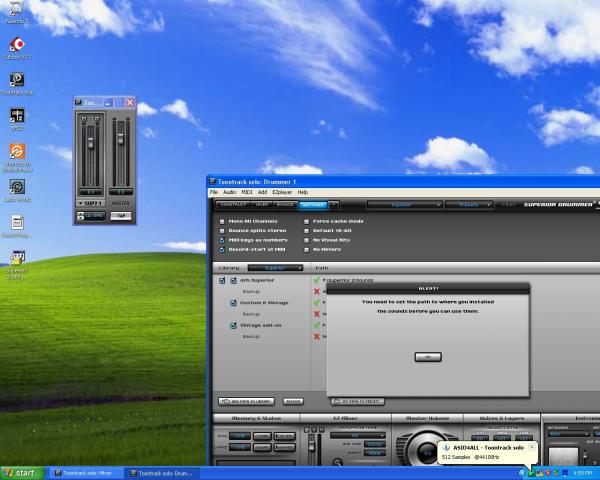Click the TAP button in mixer window

pyautogui.click(x=120, y=215)
